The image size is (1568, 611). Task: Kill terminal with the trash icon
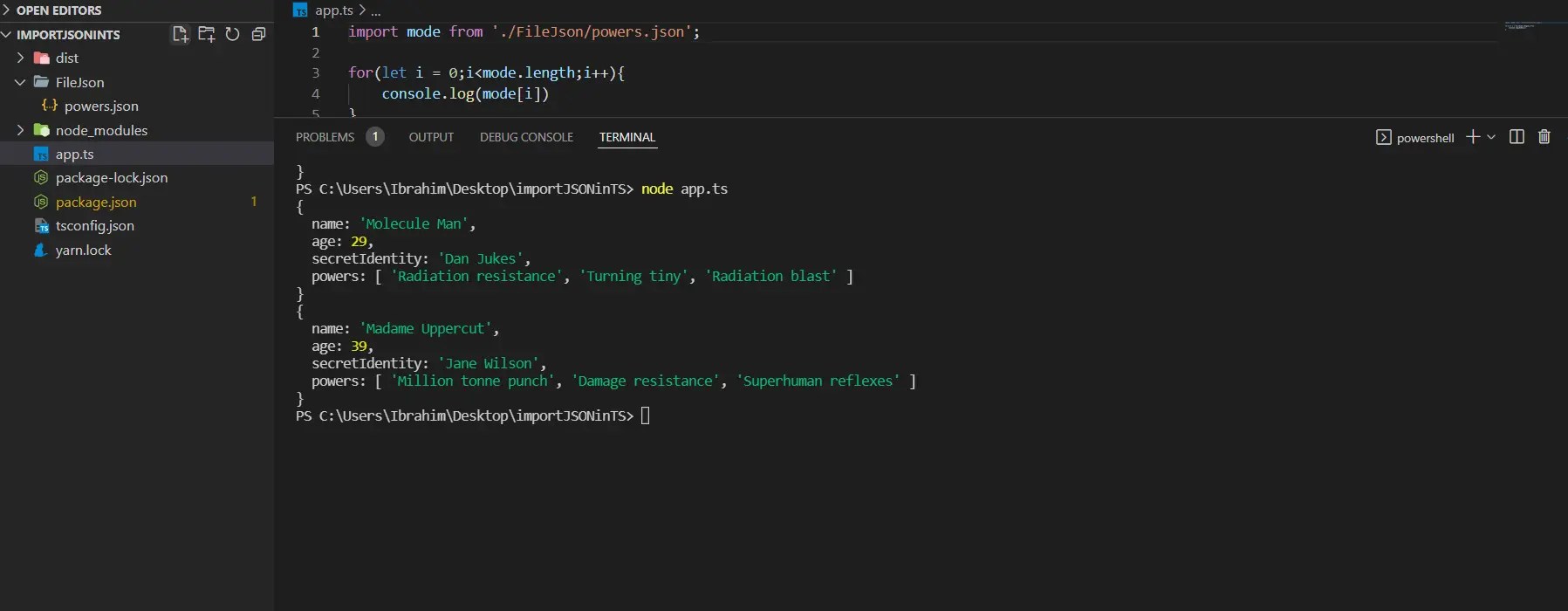(x=1544, y=137)
